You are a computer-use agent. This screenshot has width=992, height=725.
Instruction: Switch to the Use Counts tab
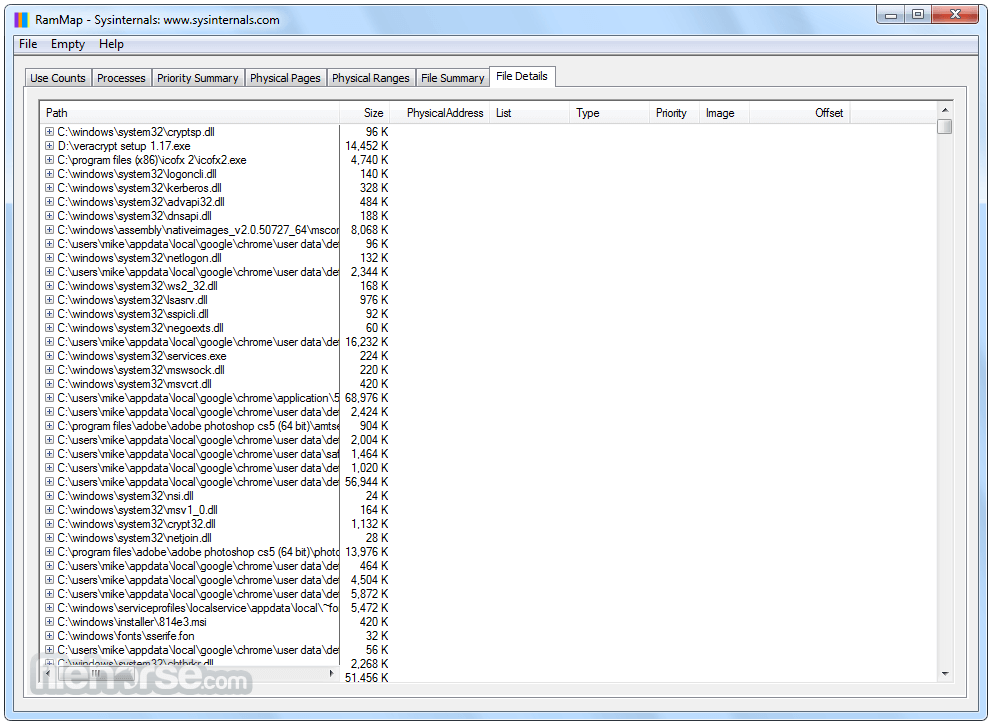click(58, 78)
